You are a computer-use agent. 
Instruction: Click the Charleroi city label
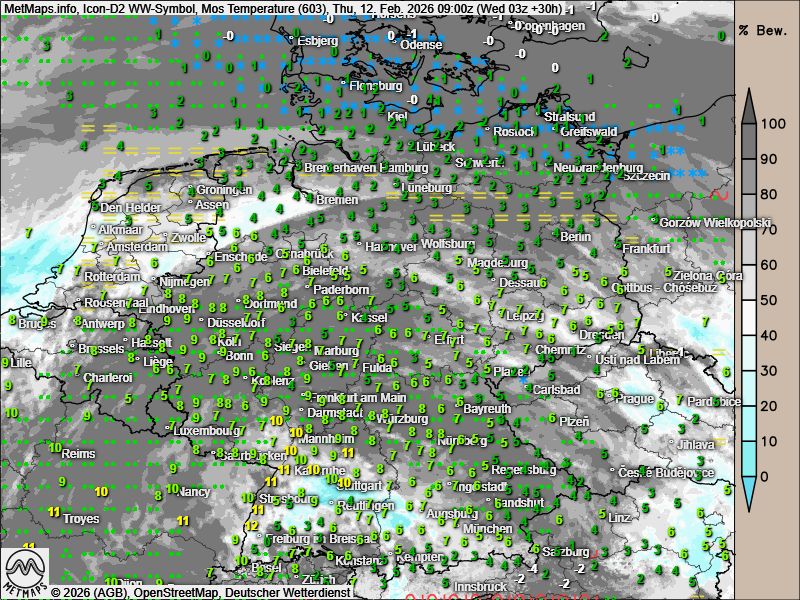click(108, 378)
